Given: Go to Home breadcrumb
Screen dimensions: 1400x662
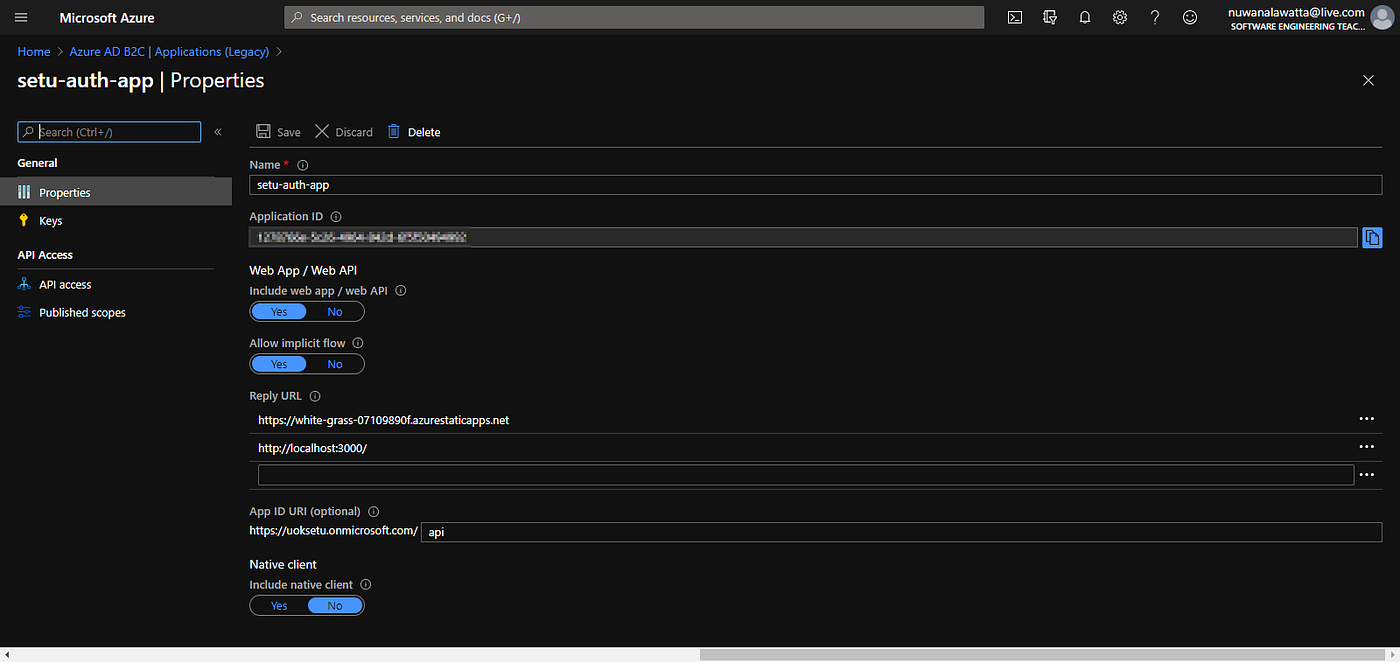Looking at the screenshot, I should tap(34, 51).
